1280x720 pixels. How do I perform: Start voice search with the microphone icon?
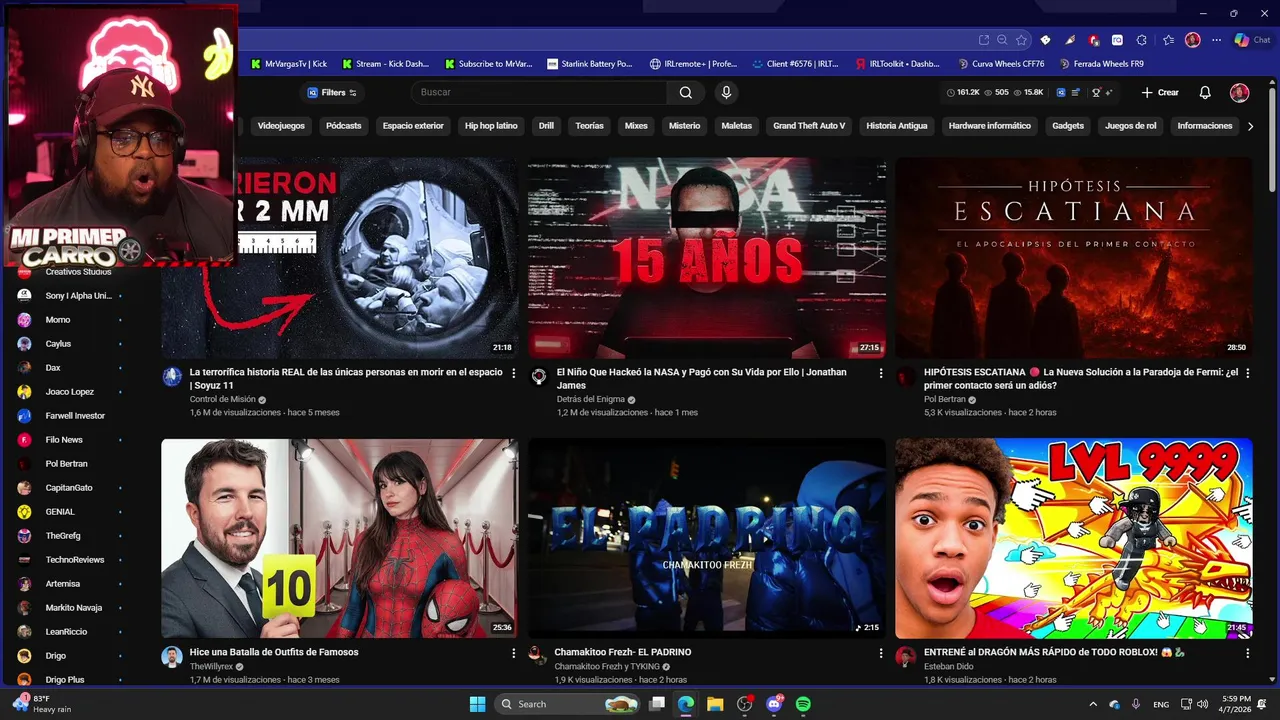pyautogui.click(x=726, y=92)
